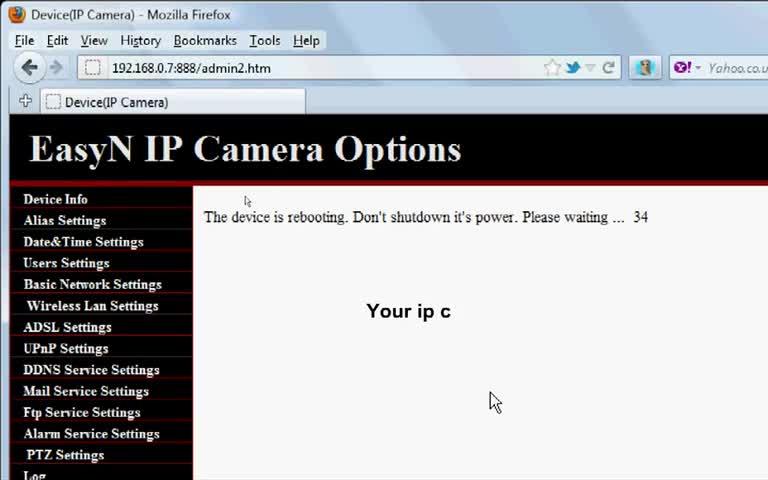
Task: Open Basic Network Settings
Action: point(92,285)
